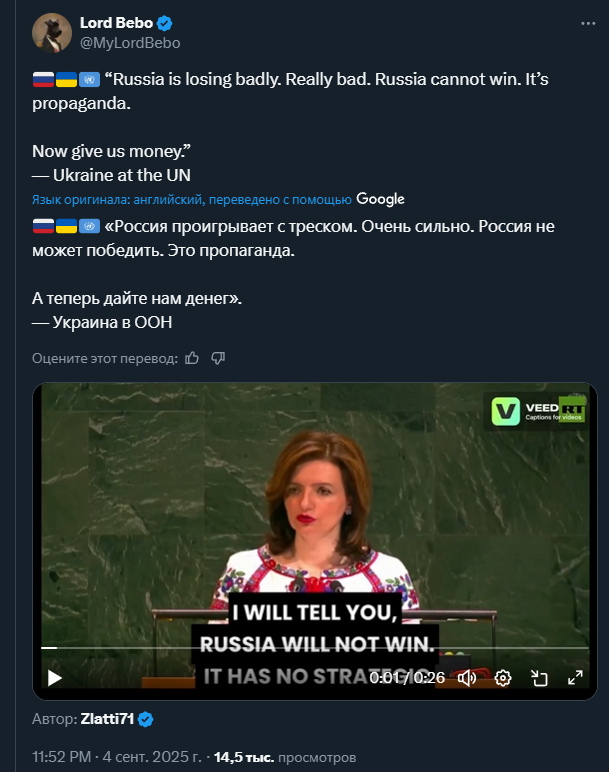The image size is (609, 772).
Task: Open the @MyLordBebo handle link
Action: (130, 43)
